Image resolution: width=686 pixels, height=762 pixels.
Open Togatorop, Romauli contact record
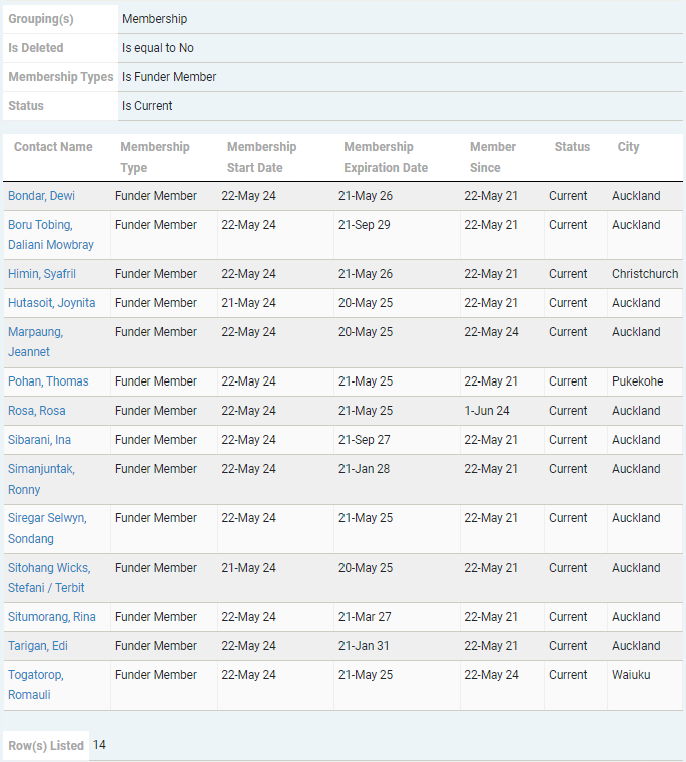pos(35,685)
